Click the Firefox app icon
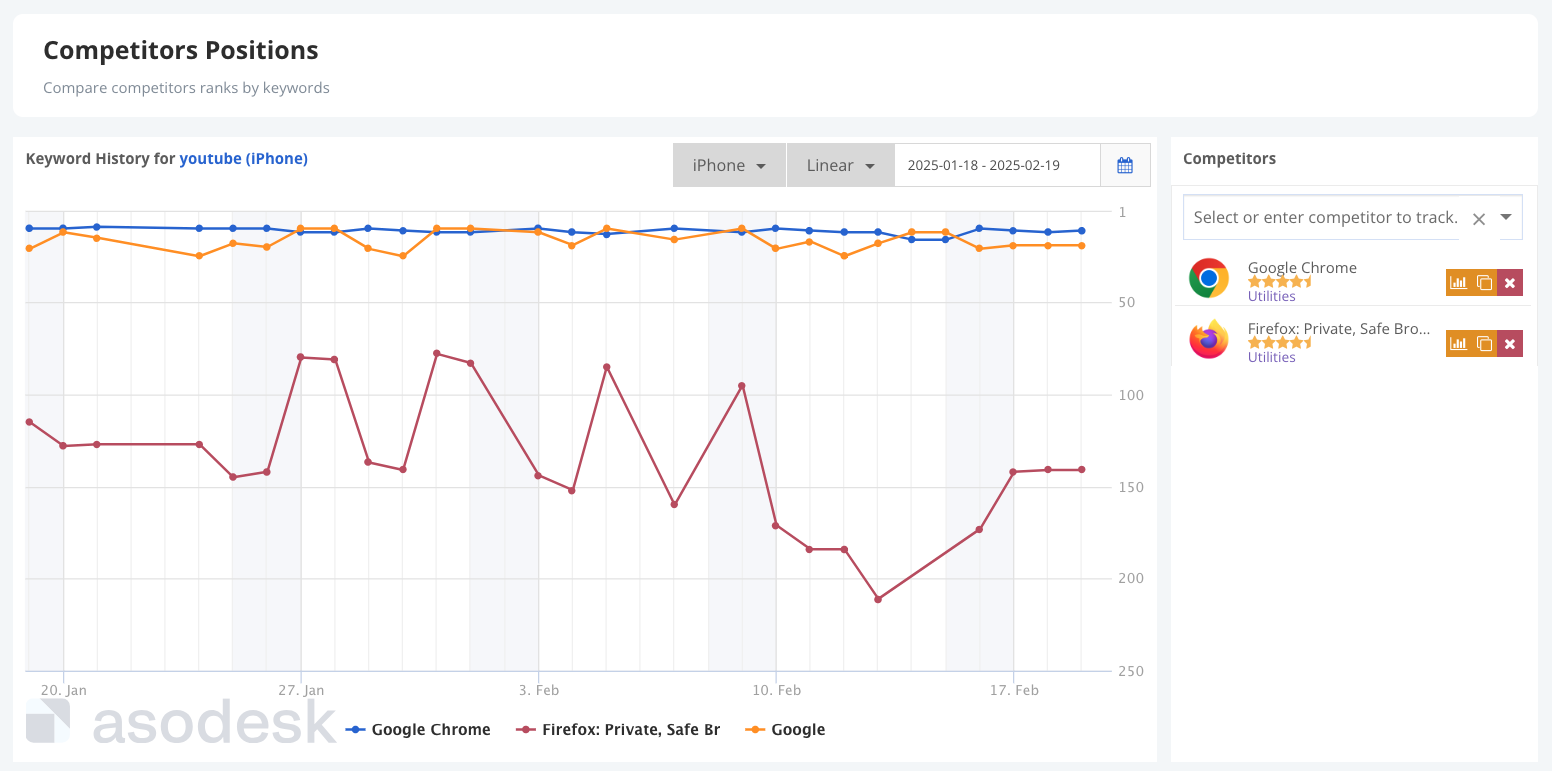The image size is (1552, 771). click(x=1209, y=339)
